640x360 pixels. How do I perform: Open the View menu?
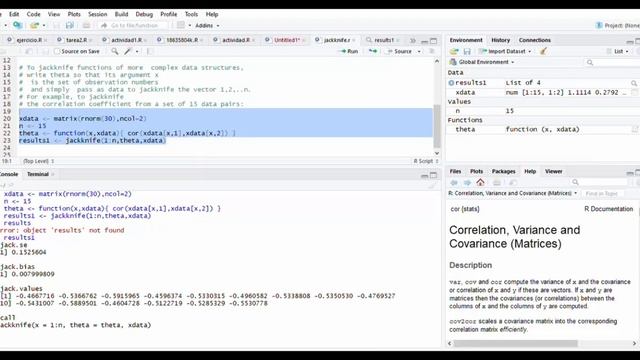tap(54, 14)
